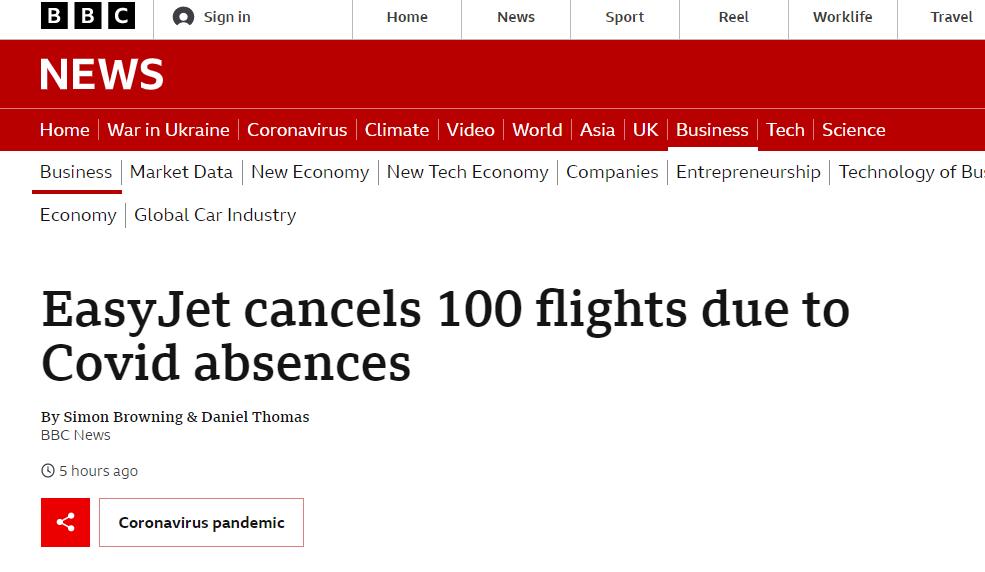Click the Sign in text link
985x572 pixels.
pyautogui.click(x=227, y=17)
